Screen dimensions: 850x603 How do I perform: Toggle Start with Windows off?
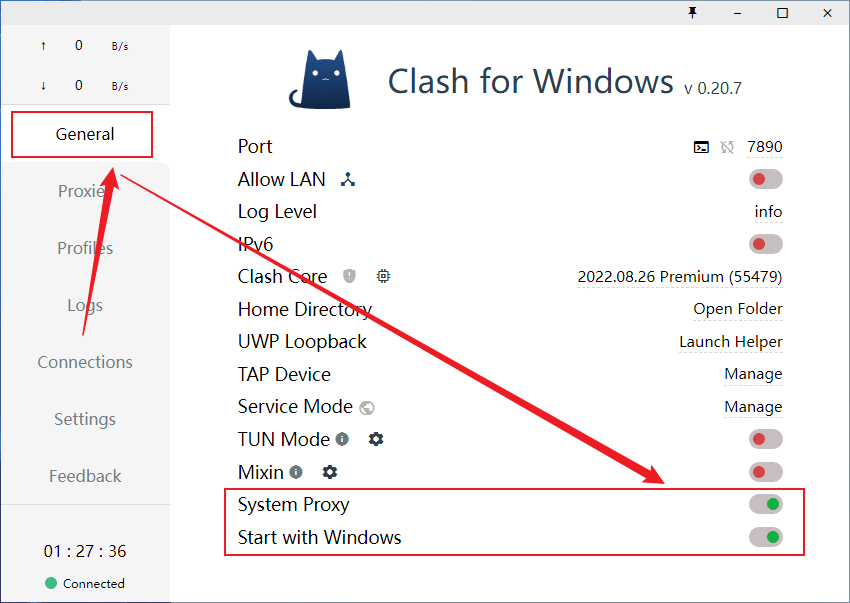point(765,537)
